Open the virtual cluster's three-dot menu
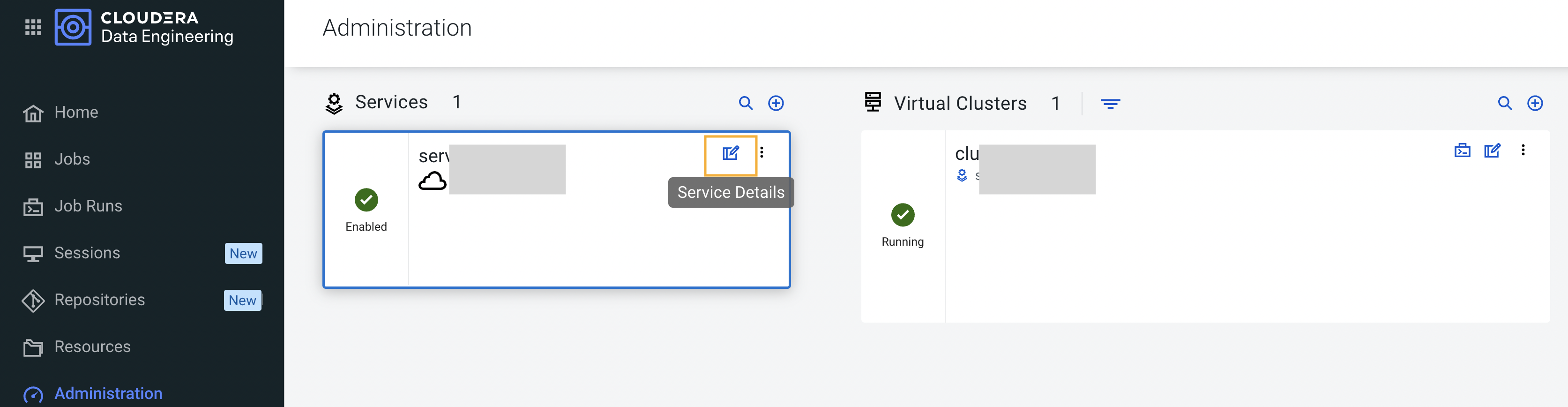 click(x=1523, y=150)
